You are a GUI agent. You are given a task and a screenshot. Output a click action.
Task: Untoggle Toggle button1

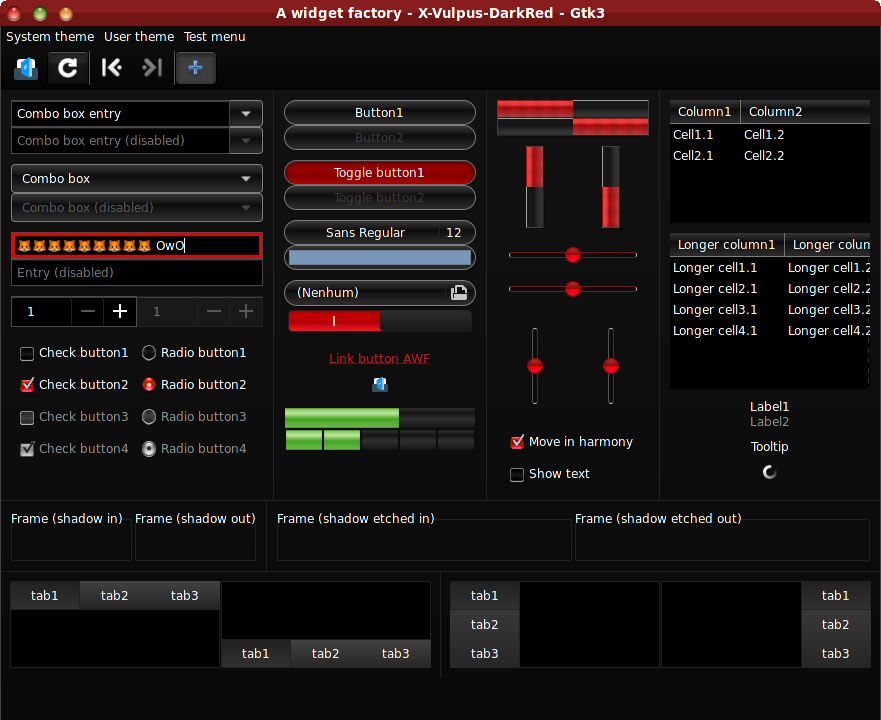(380, 173)
